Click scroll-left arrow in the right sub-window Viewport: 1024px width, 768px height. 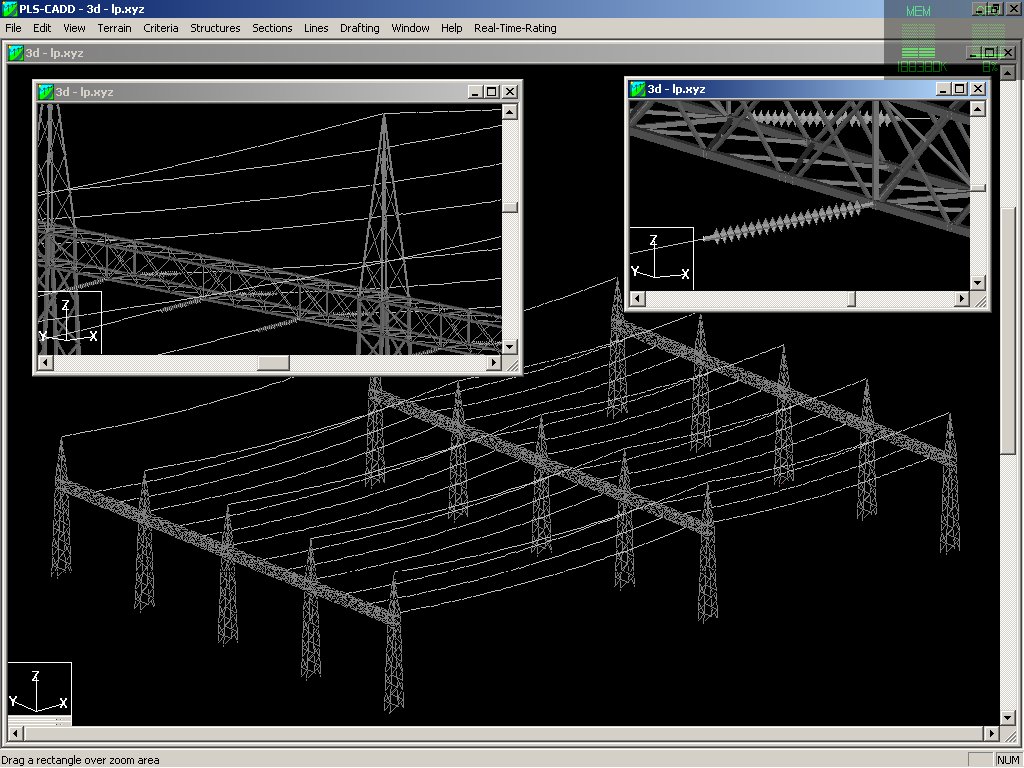pyautogui.click(x=637, y=298)
